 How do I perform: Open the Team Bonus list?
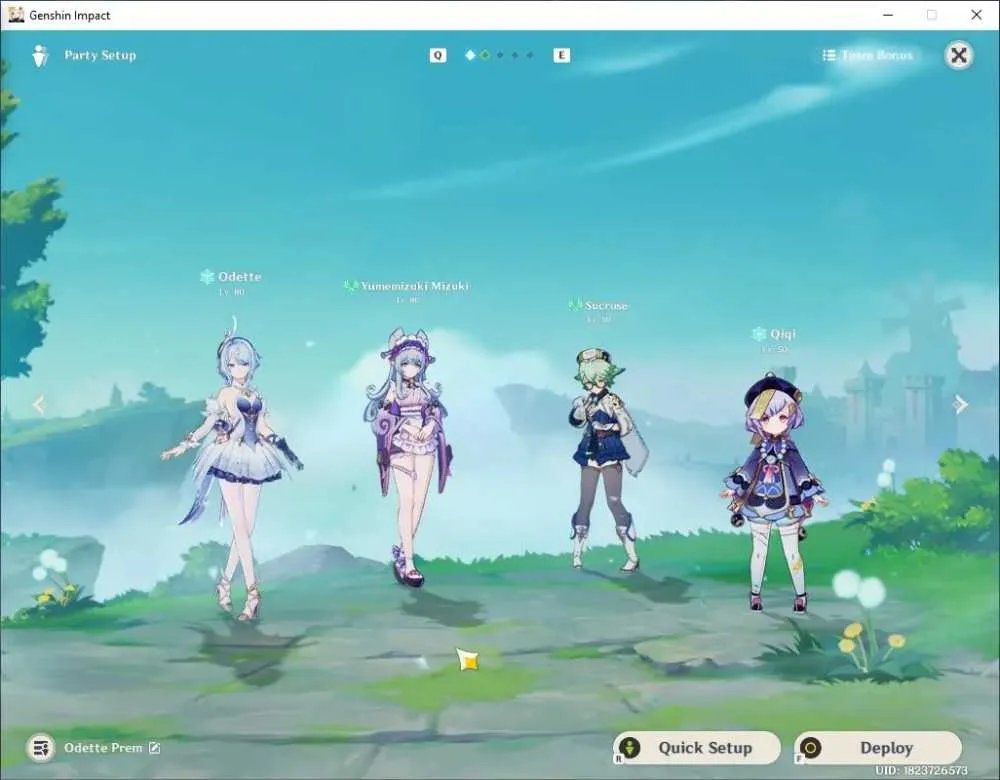(x=868, y=55)
